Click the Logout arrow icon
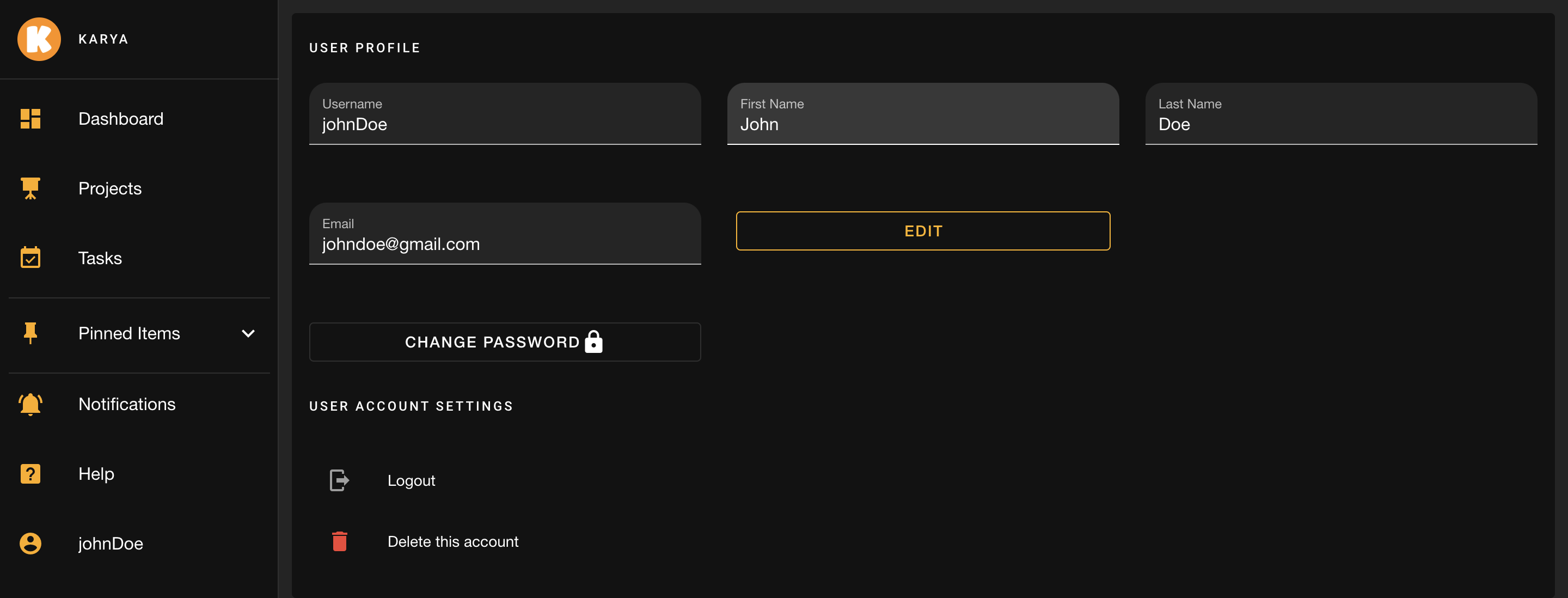Screen dimensions: 1568x598 tap(339, 480)
